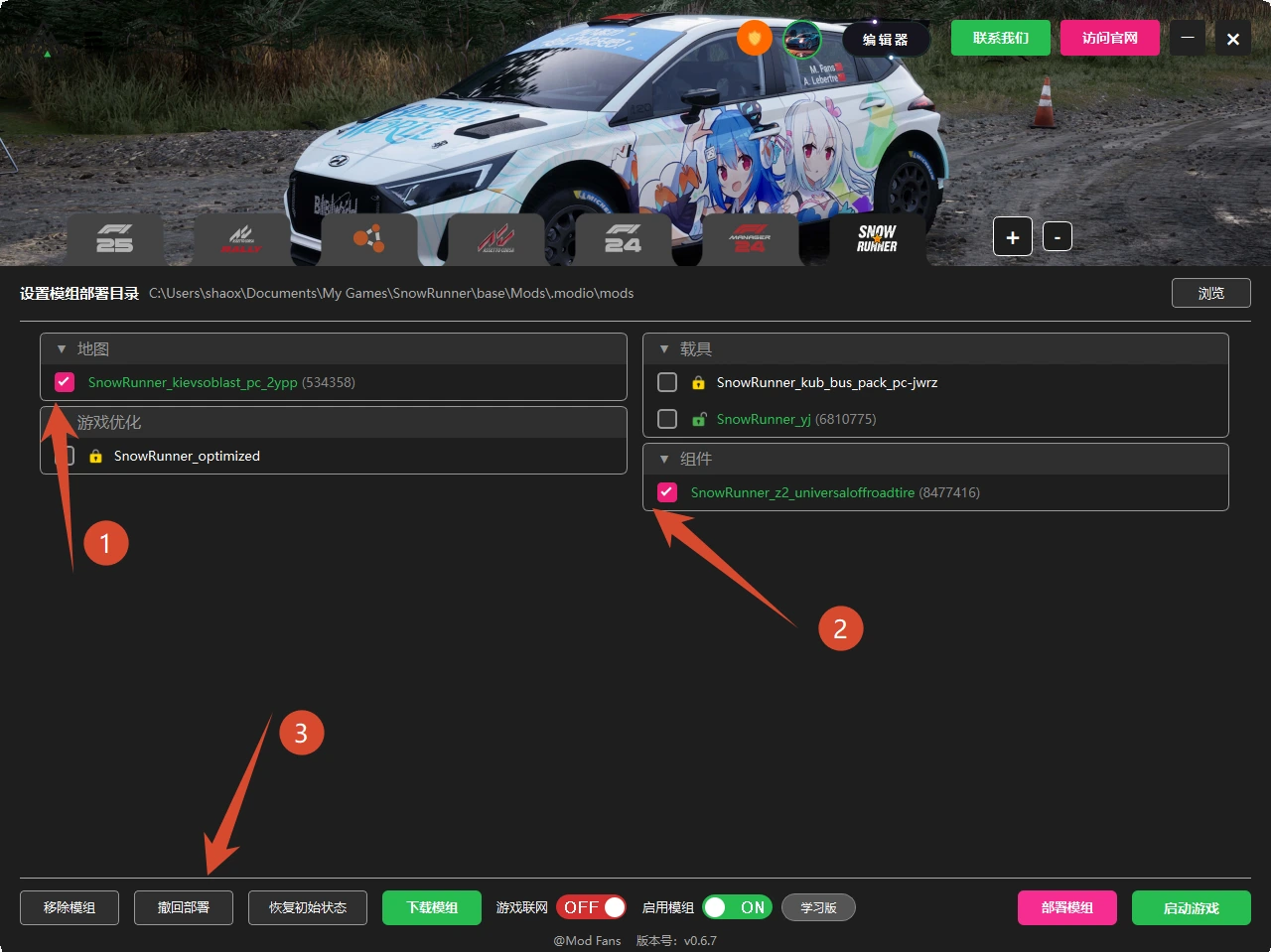Select the F1 Manager 24 icon
This screenshot has width=1271, height=952.
pyautogui.click(x=750, y=239)
